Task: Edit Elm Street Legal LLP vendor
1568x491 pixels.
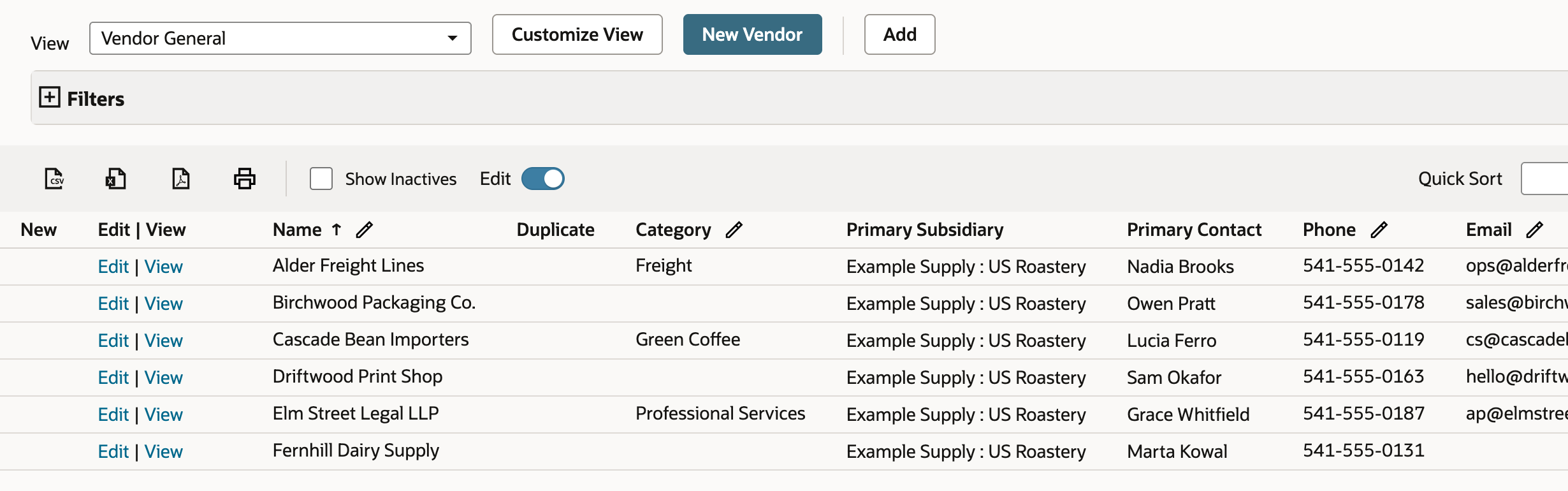Action: click(113, 414)
